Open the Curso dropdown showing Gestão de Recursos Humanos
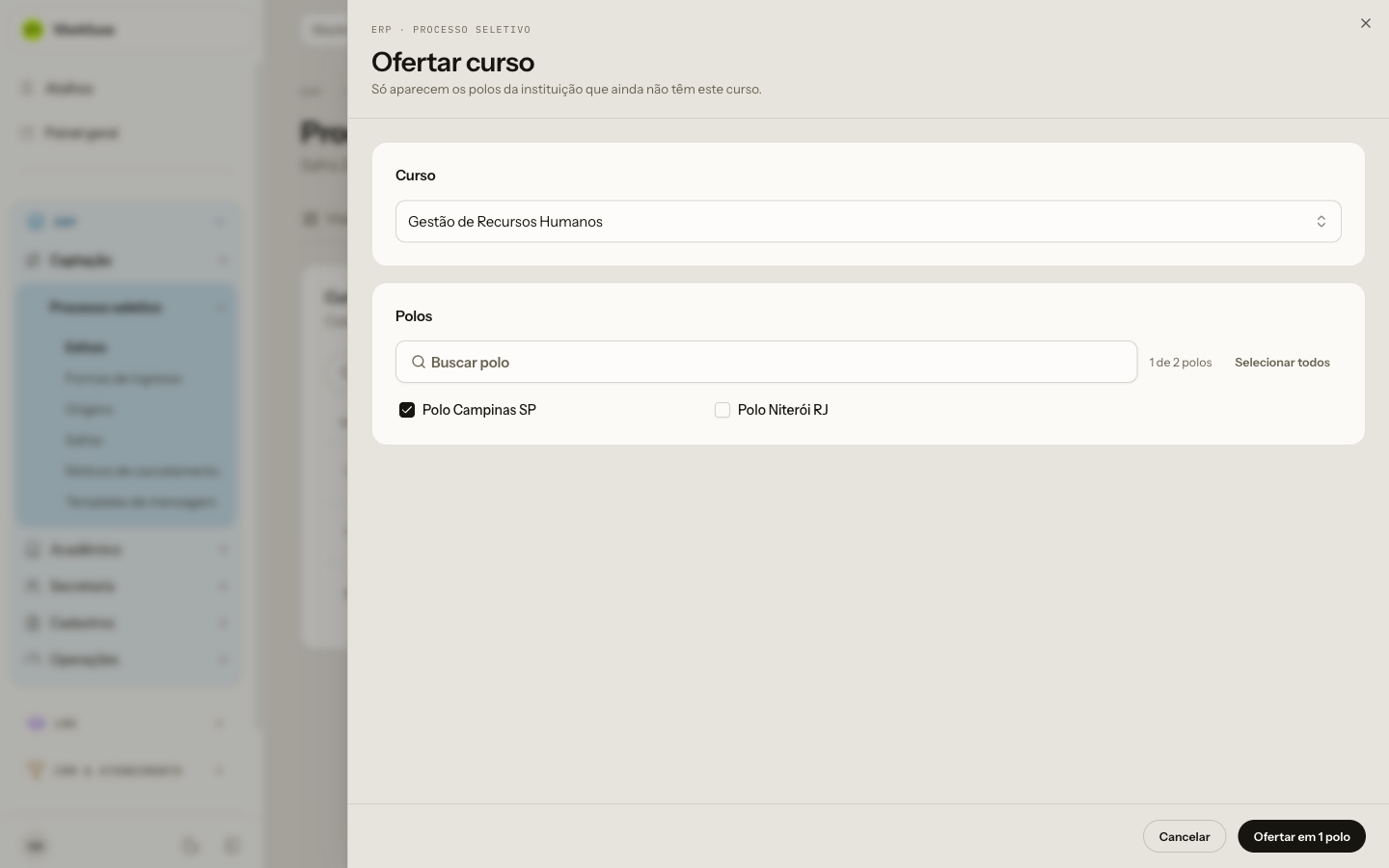Viewport: 1389px width, 868px height. [868, 221]
